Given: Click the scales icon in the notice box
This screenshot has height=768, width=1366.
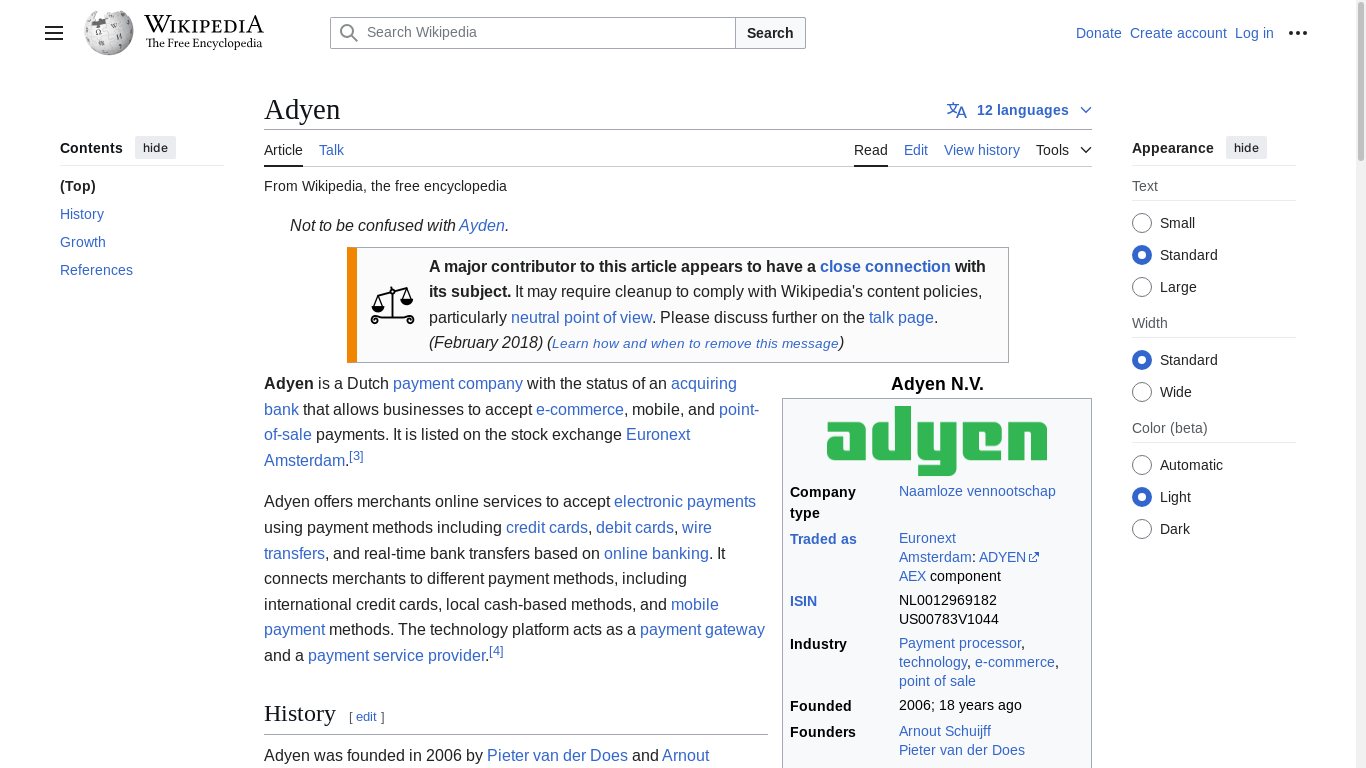Looking at the screenshot, I should (x=392, y=305).
